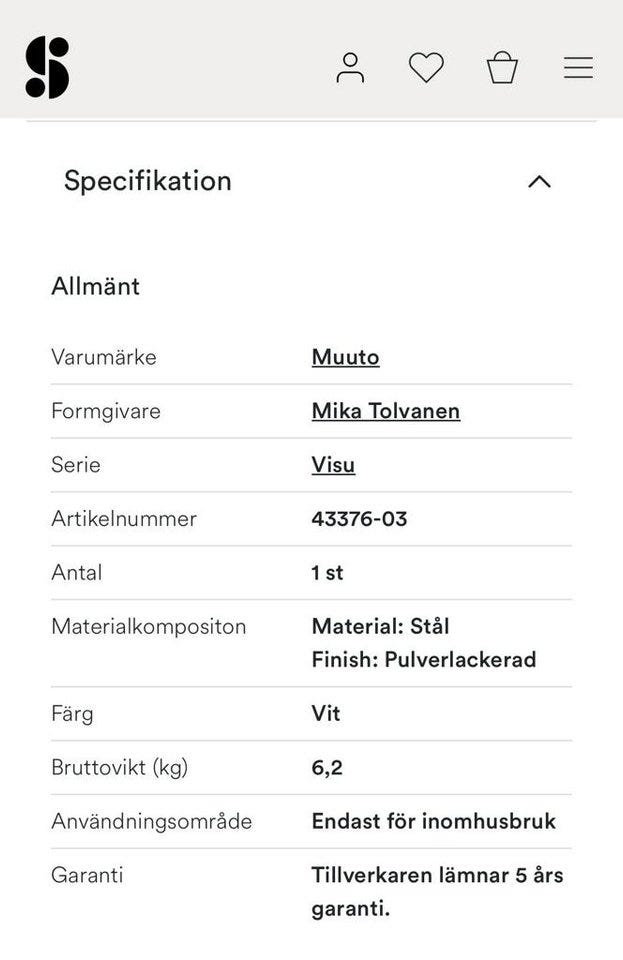Image resolution: width=623 pixels, height=960 pixels.
Task: Click the Varumärke row label
Action: click(x=104, y=357)
